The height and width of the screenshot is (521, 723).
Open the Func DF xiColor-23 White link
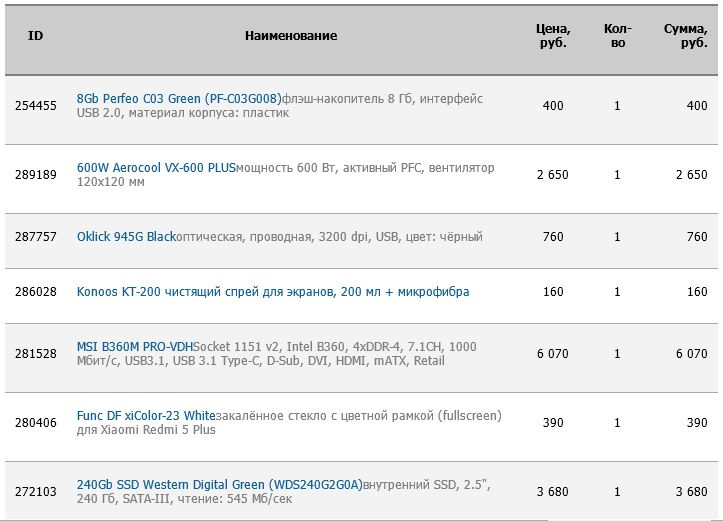tap(146, 415)
